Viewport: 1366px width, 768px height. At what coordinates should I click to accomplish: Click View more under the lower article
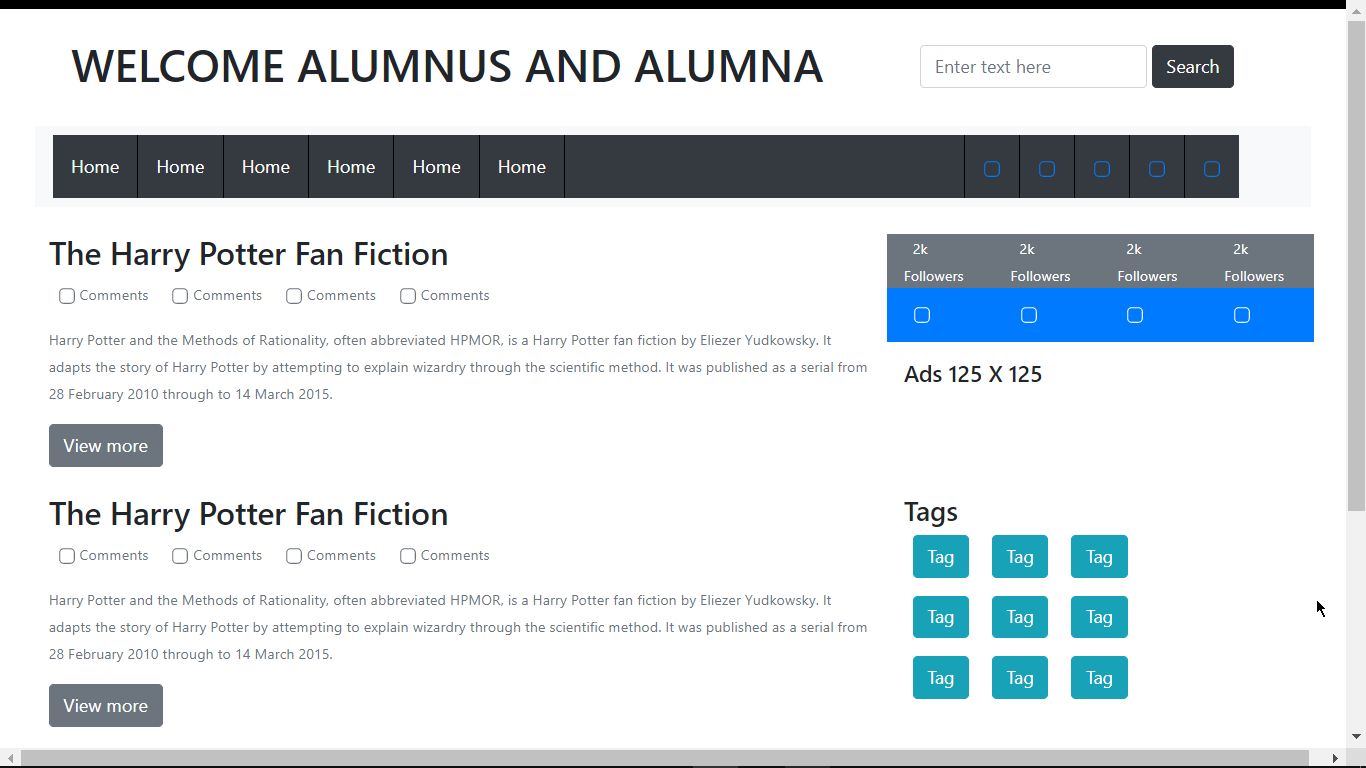pyautogui.click(x=106, y=706)
